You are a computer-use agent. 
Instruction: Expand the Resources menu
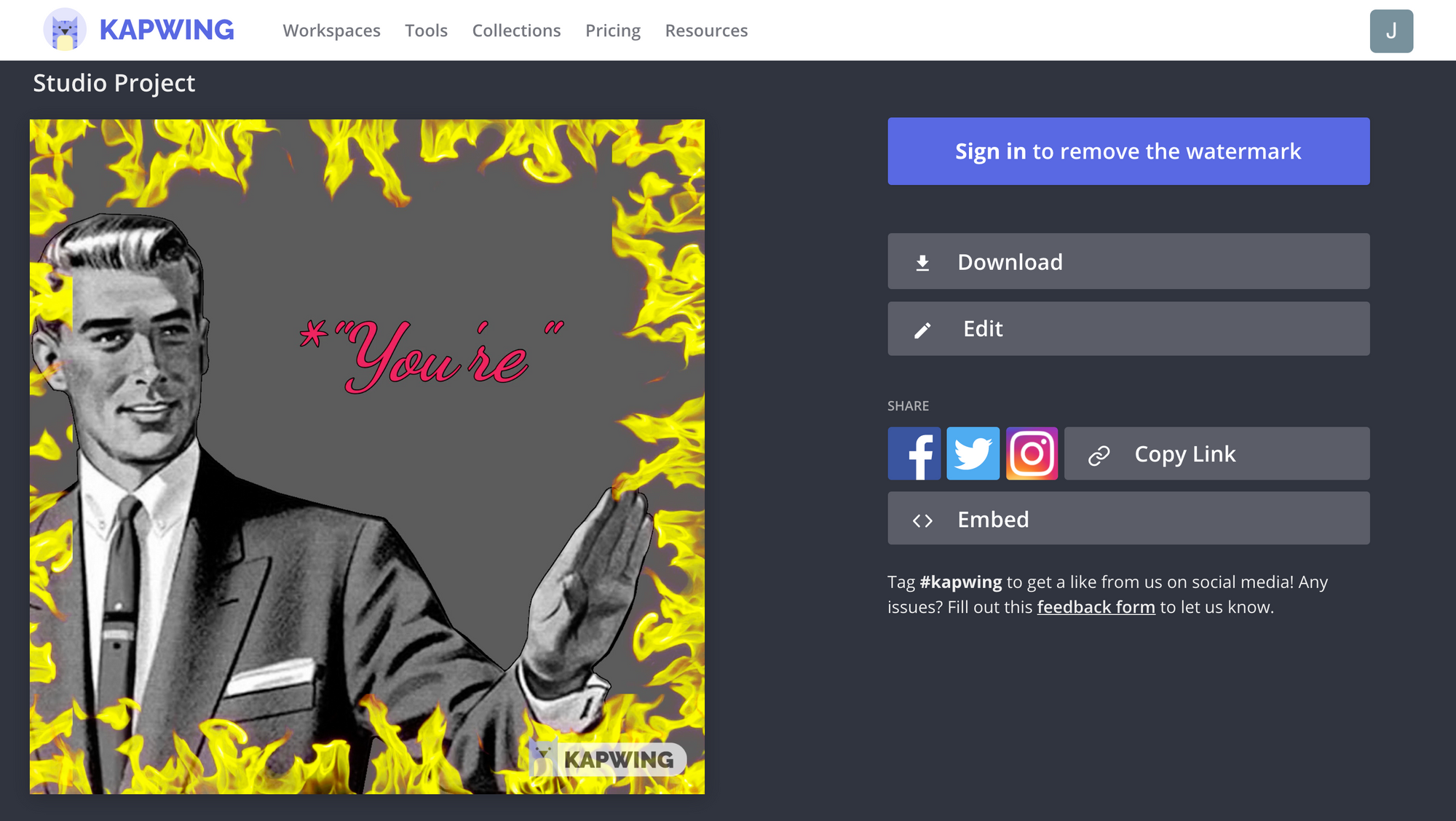(706, 31)
